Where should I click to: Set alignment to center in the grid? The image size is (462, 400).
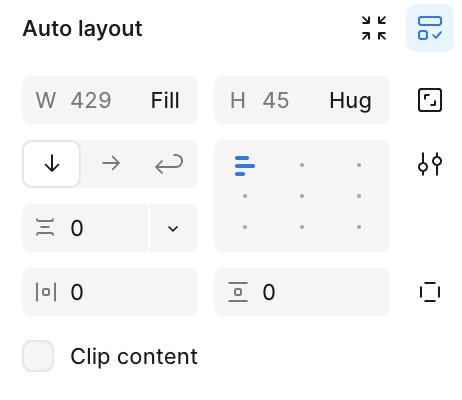pos(302,196)
